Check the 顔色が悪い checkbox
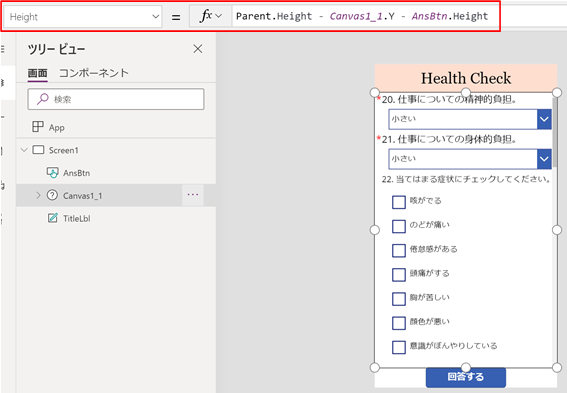This screenshot has width=567, height=393. click(399, 323)
